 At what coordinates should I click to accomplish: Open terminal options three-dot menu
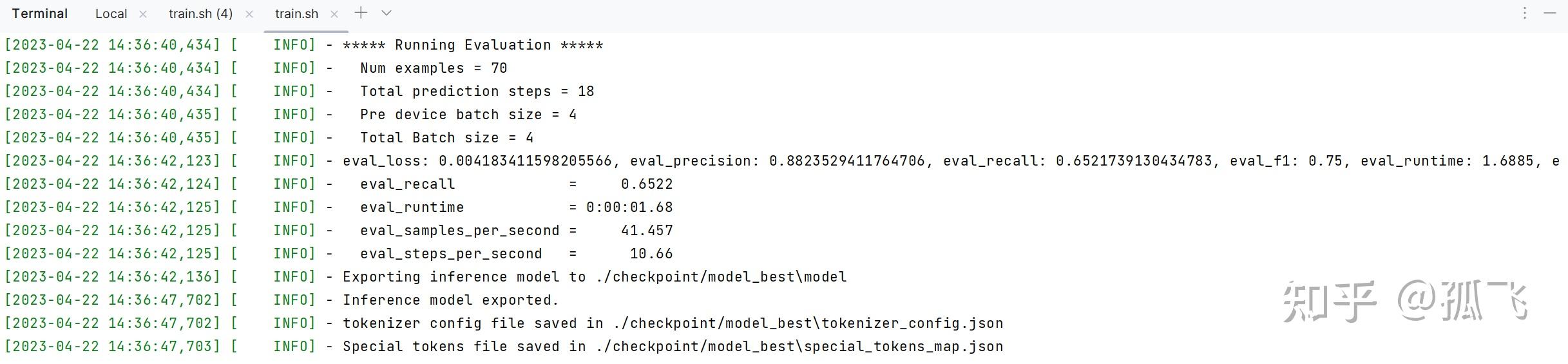click(x=1524, y=13)
